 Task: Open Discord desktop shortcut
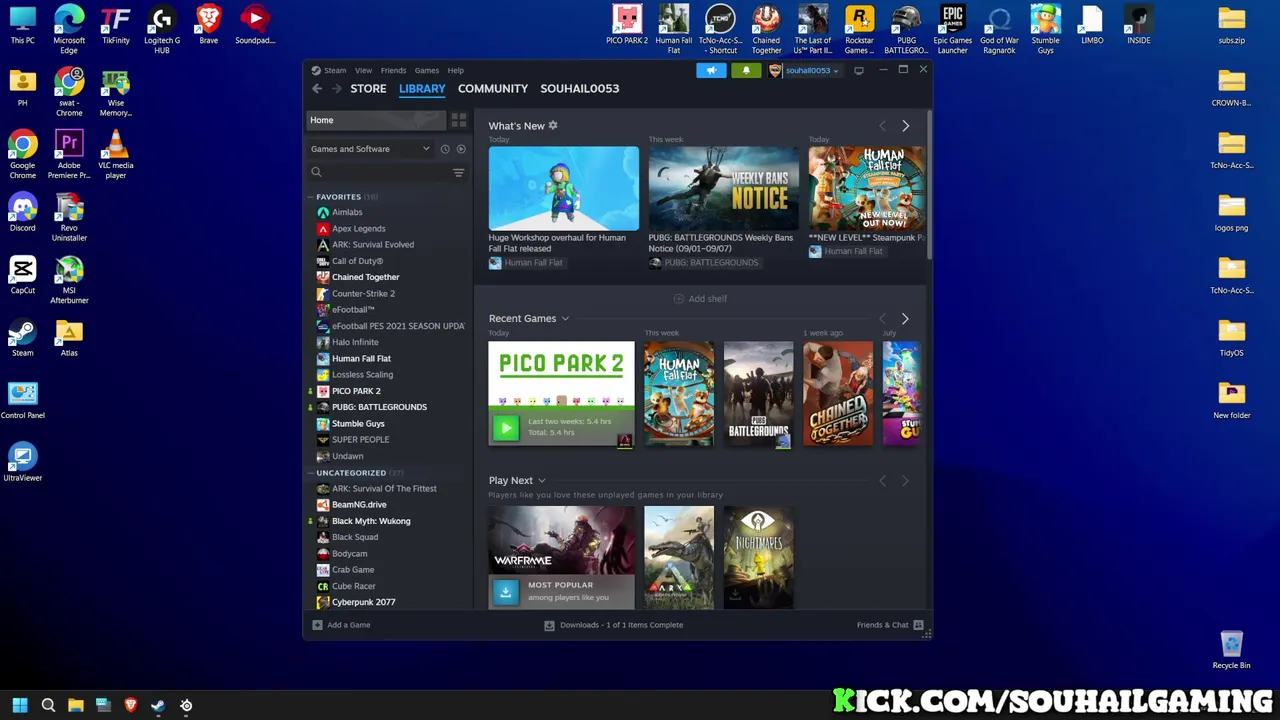22,214
